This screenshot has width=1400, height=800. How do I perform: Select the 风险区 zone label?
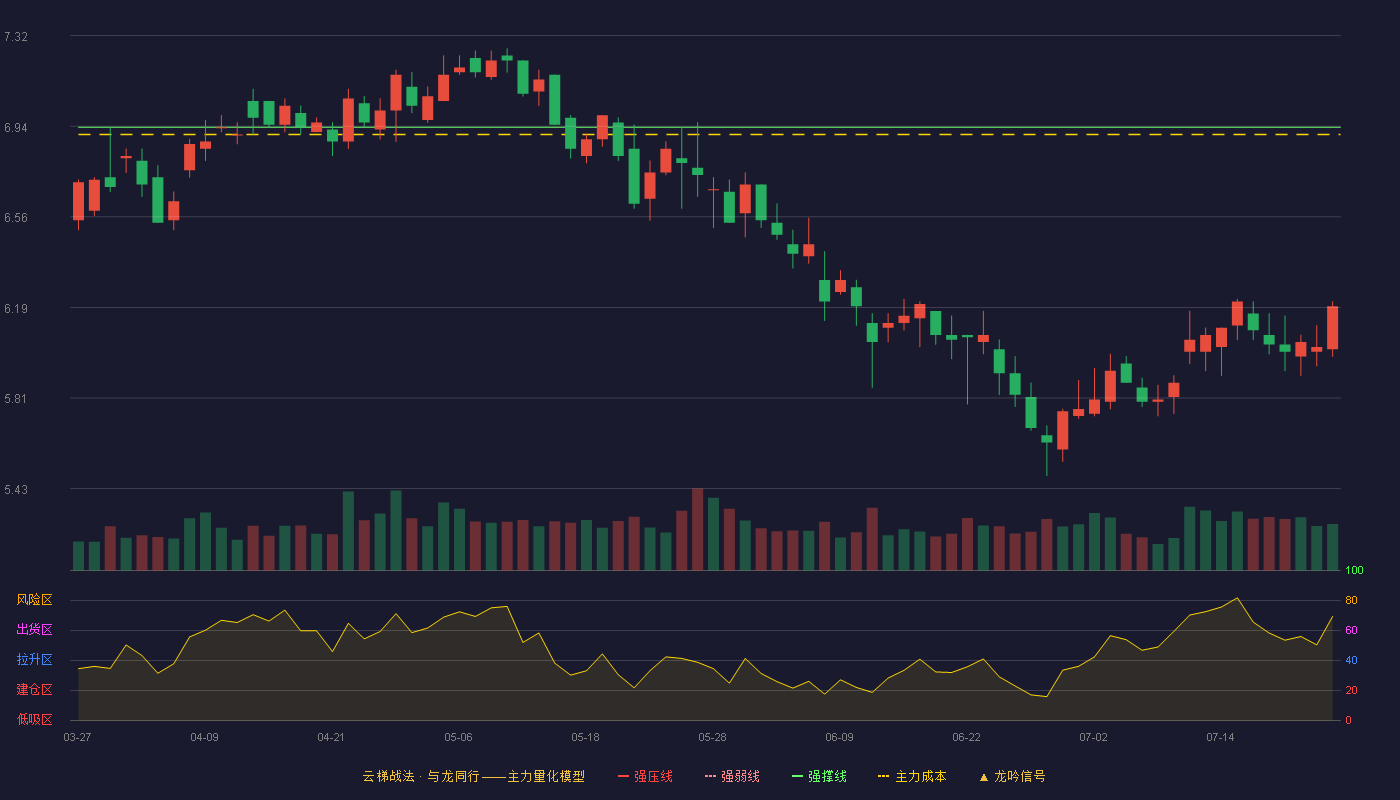(x=34, y=600)
